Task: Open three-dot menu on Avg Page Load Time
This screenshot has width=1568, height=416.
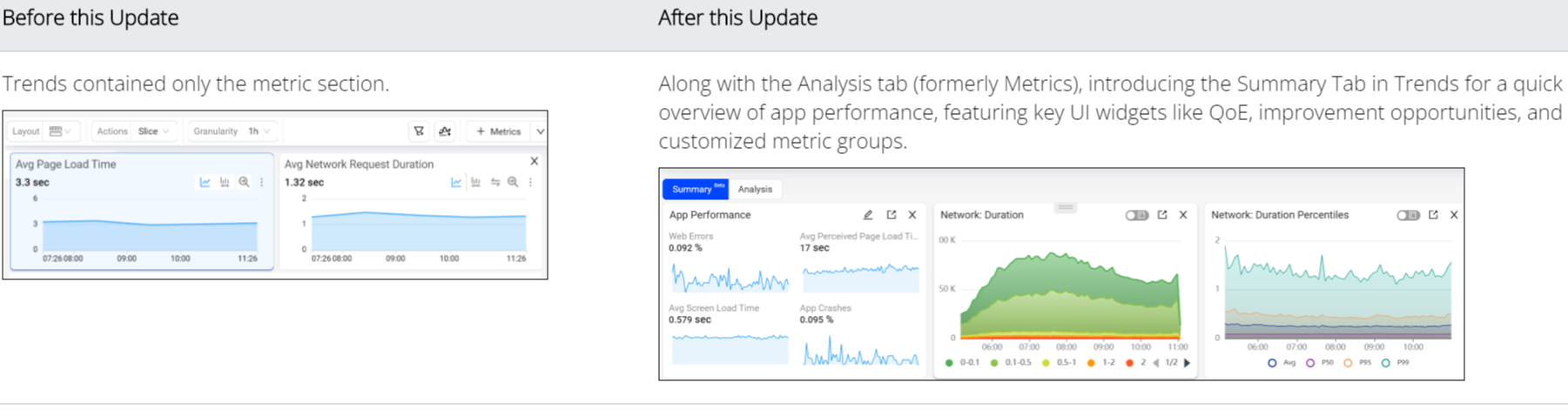Action: click(261, 182)
